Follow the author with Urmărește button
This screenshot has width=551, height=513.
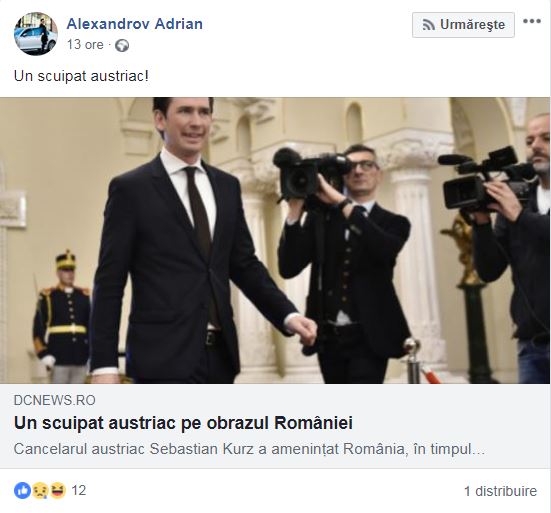pos(463,25)
